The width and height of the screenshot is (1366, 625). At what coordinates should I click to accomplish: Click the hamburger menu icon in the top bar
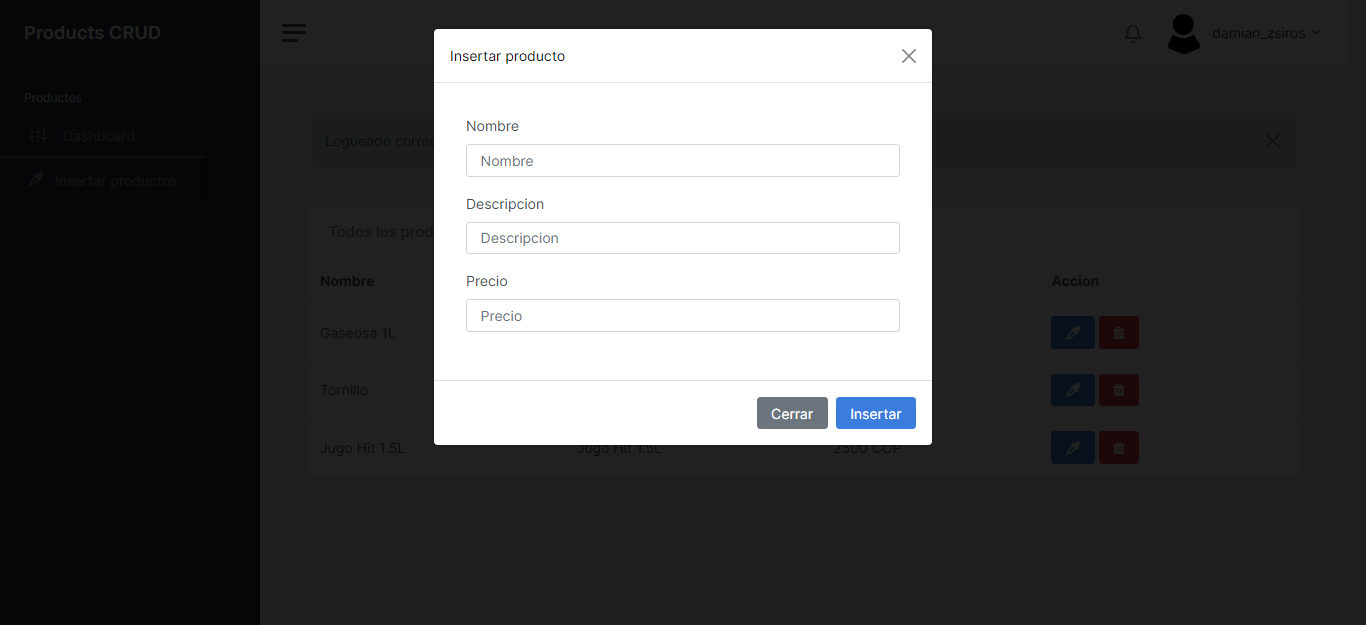(293, 32)
